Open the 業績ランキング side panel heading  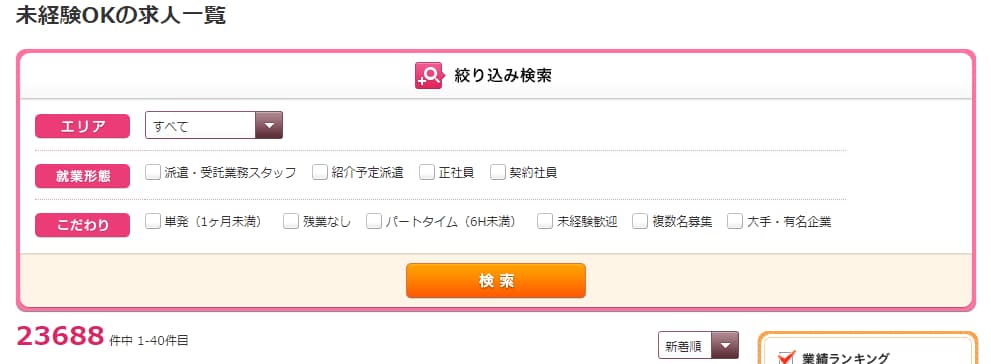coord(844,358)
